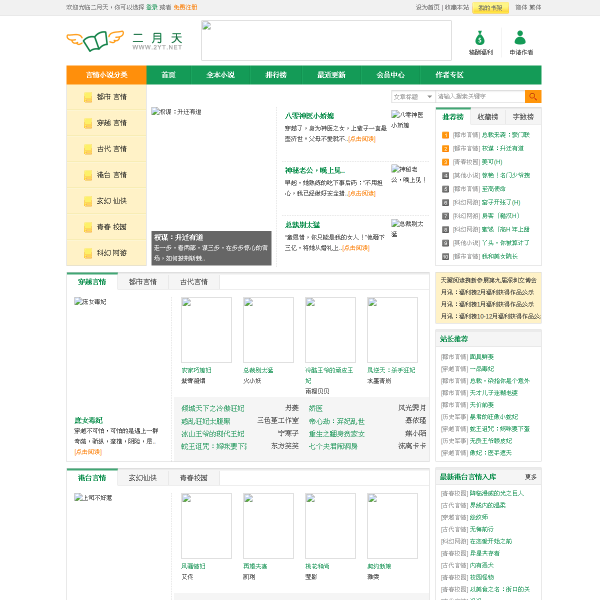Open the 申请作者 person icon
This screenshot has width=600, height=600.
pos(520,38)
